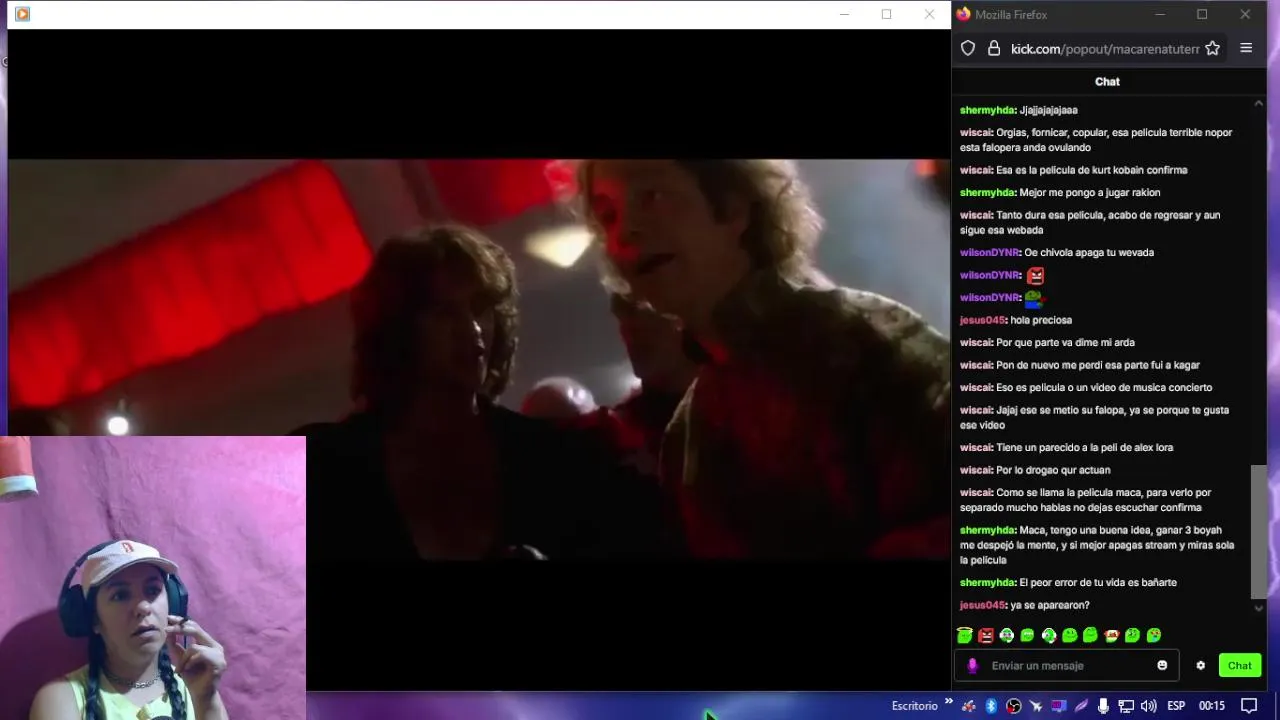The width and height of the screenshot is (1280, 720).
Task: Maximize the media player window
Action: click(x=886, y=14)
